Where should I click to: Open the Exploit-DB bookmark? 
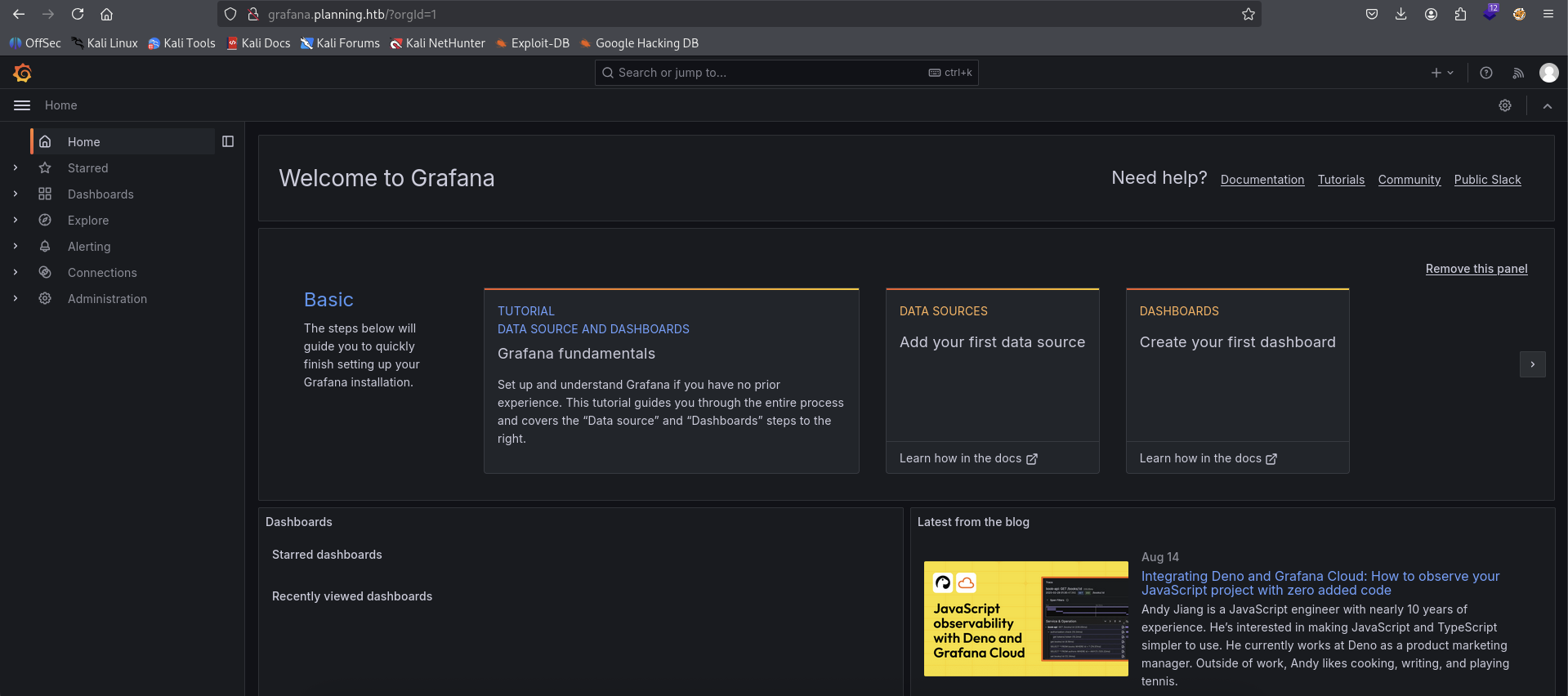pos(532,43)
